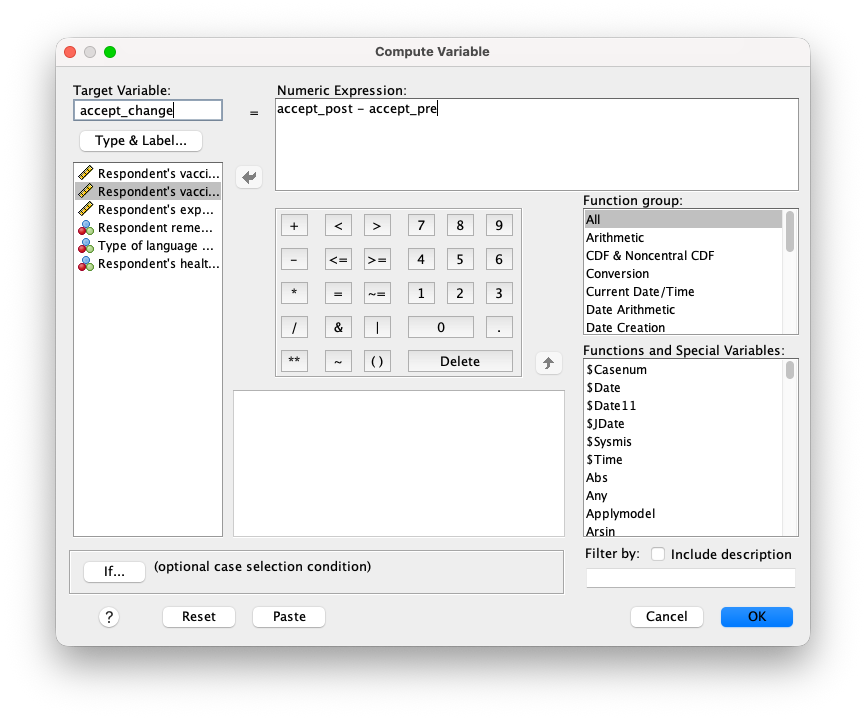Select Current Date/Time function group
The height and width of the screenshot is (720, 866).
pyautogui.click(x=683, y=292)
